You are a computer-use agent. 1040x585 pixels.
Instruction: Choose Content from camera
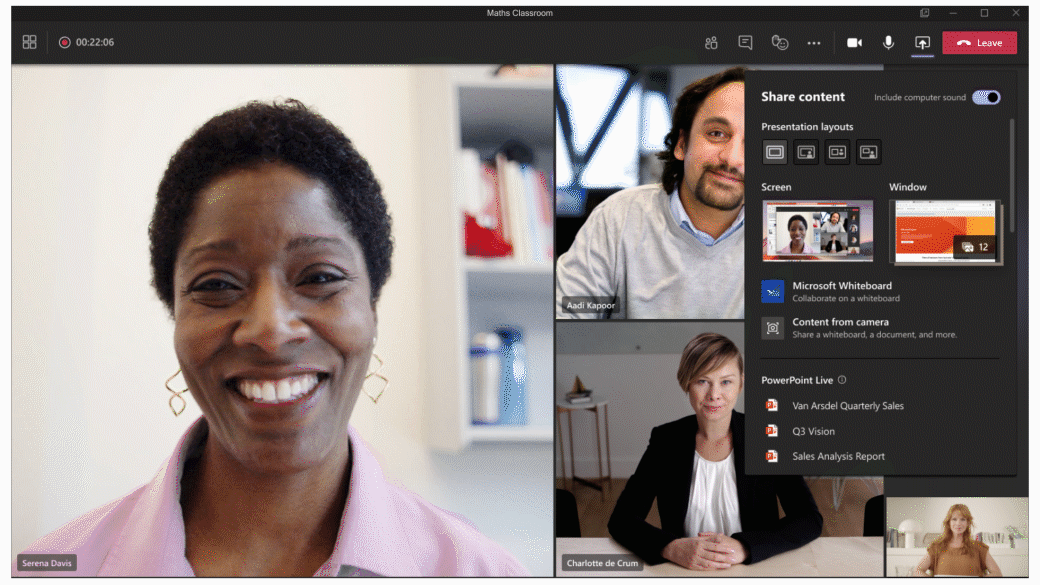point(880,328)
